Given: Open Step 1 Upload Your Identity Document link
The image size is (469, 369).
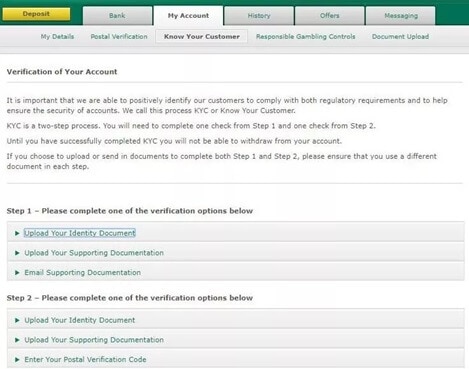Looking at the screenshot, I should point(80,233).
